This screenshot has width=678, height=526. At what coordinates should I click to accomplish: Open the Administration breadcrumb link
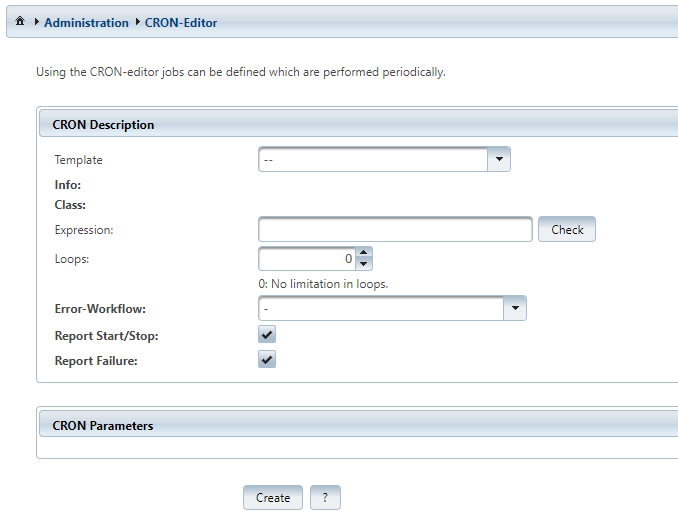tap(86, 22)
